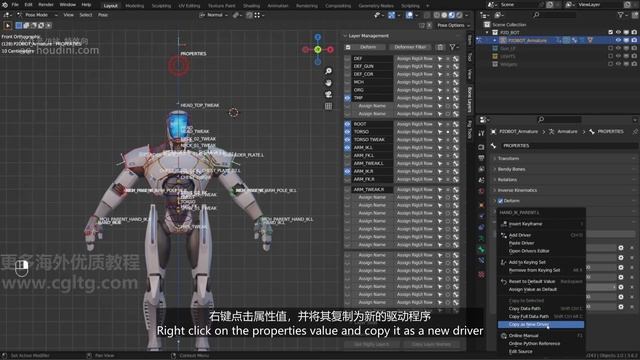
Task: Toggle eye visibility for F2DBOT_Armature
Action: 618,40
